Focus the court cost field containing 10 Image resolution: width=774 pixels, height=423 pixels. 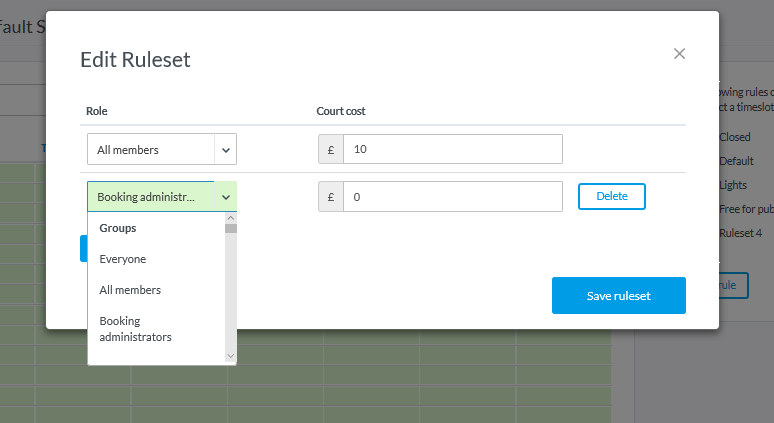(452, 149)
